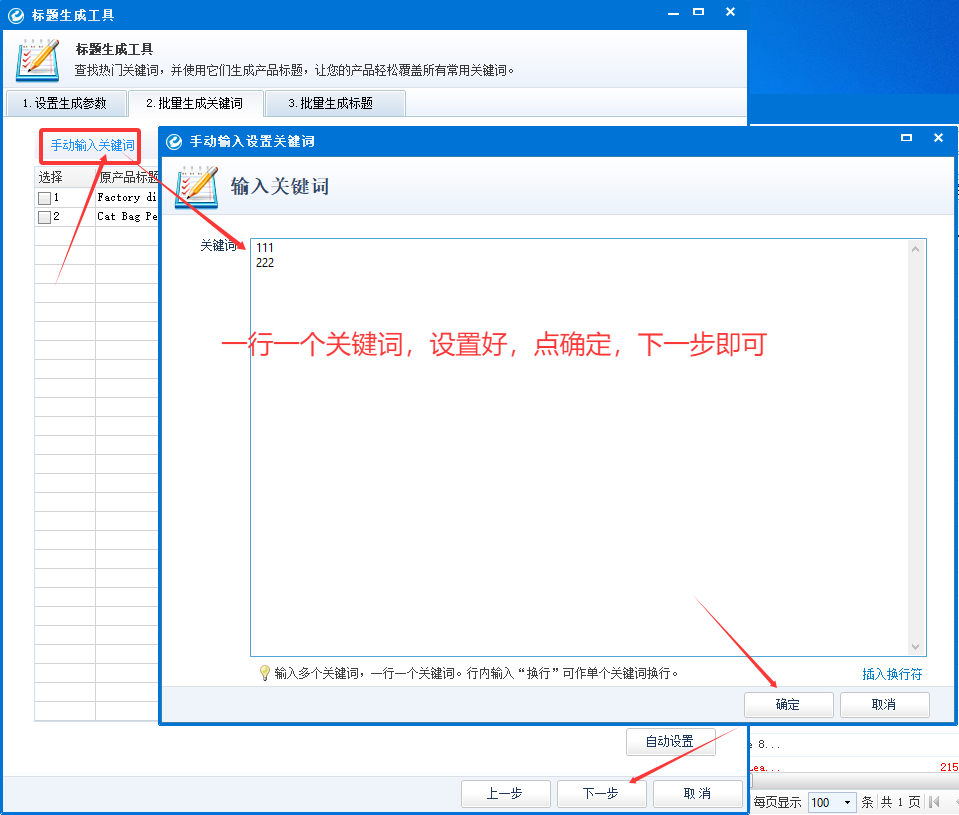Image resolution: width=959 pixels, height=815 pixels.
Task: Select the 2.批量生成关键词 tab
Action: 194,103
